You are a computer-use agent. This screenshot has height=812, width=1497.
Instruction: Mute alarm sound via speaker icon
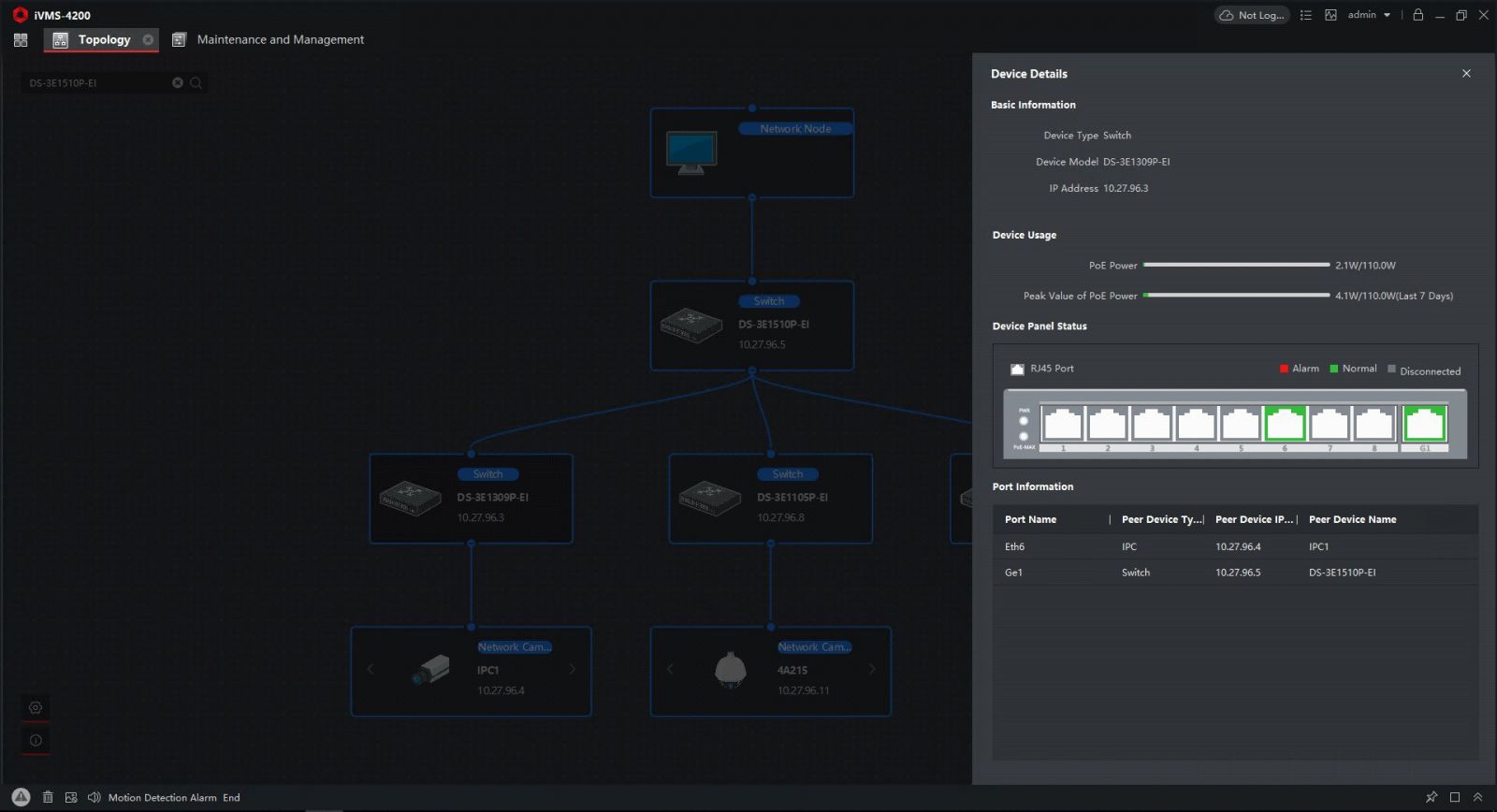[x=94, y=797]
